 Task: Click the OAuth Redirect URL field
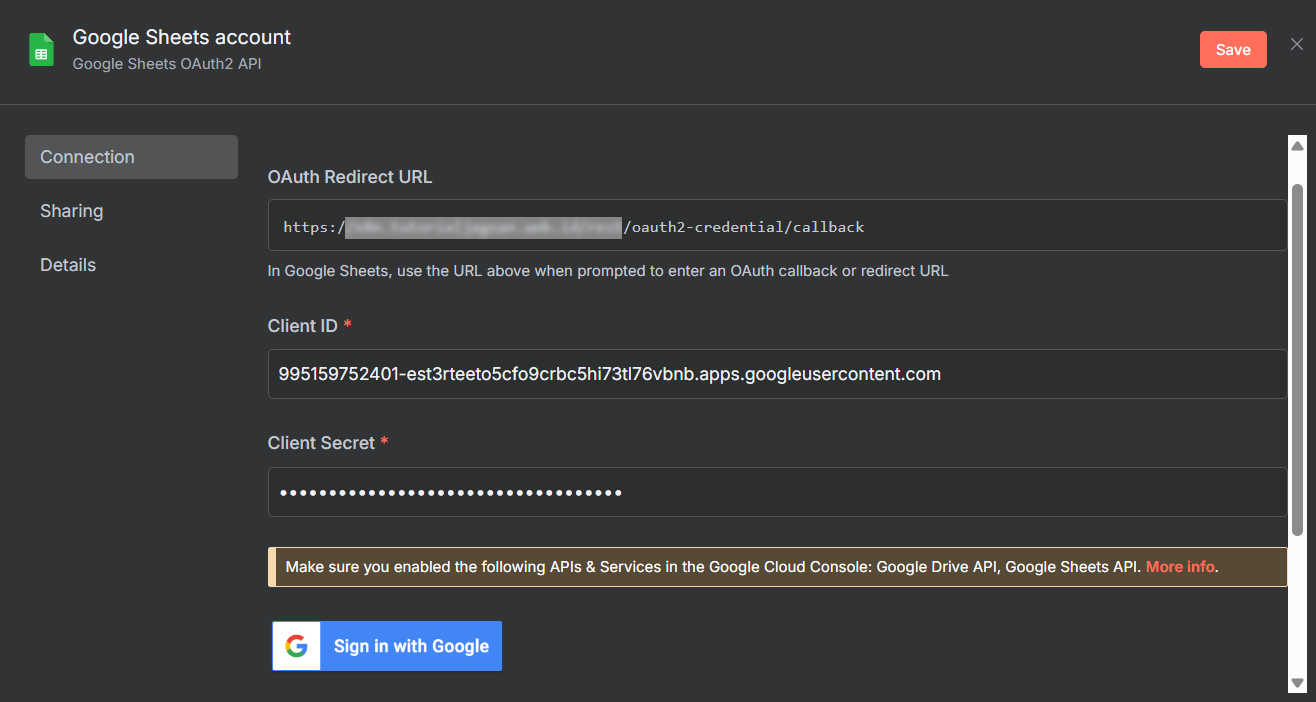point(777,225)
